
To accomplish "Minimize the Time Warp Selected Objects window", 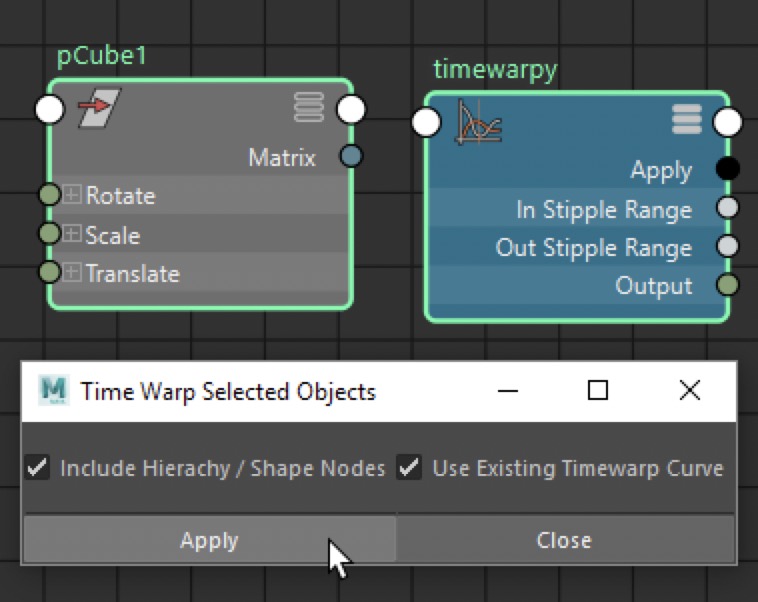I will tap(508, 390).
